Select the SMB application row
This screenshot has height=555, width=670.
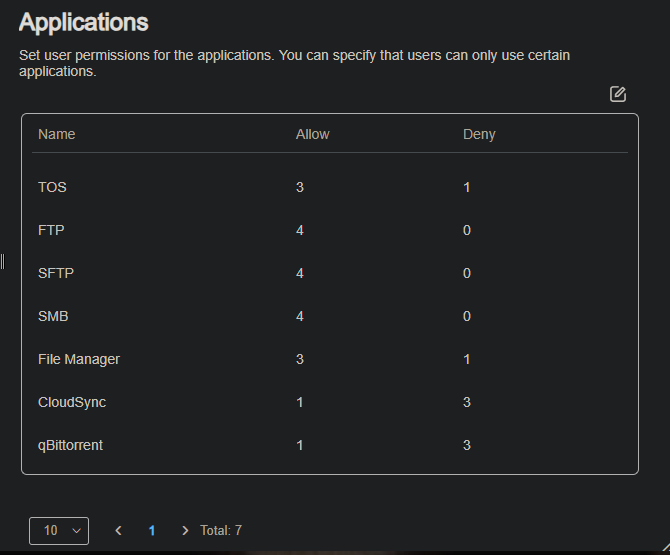(53, 316)
